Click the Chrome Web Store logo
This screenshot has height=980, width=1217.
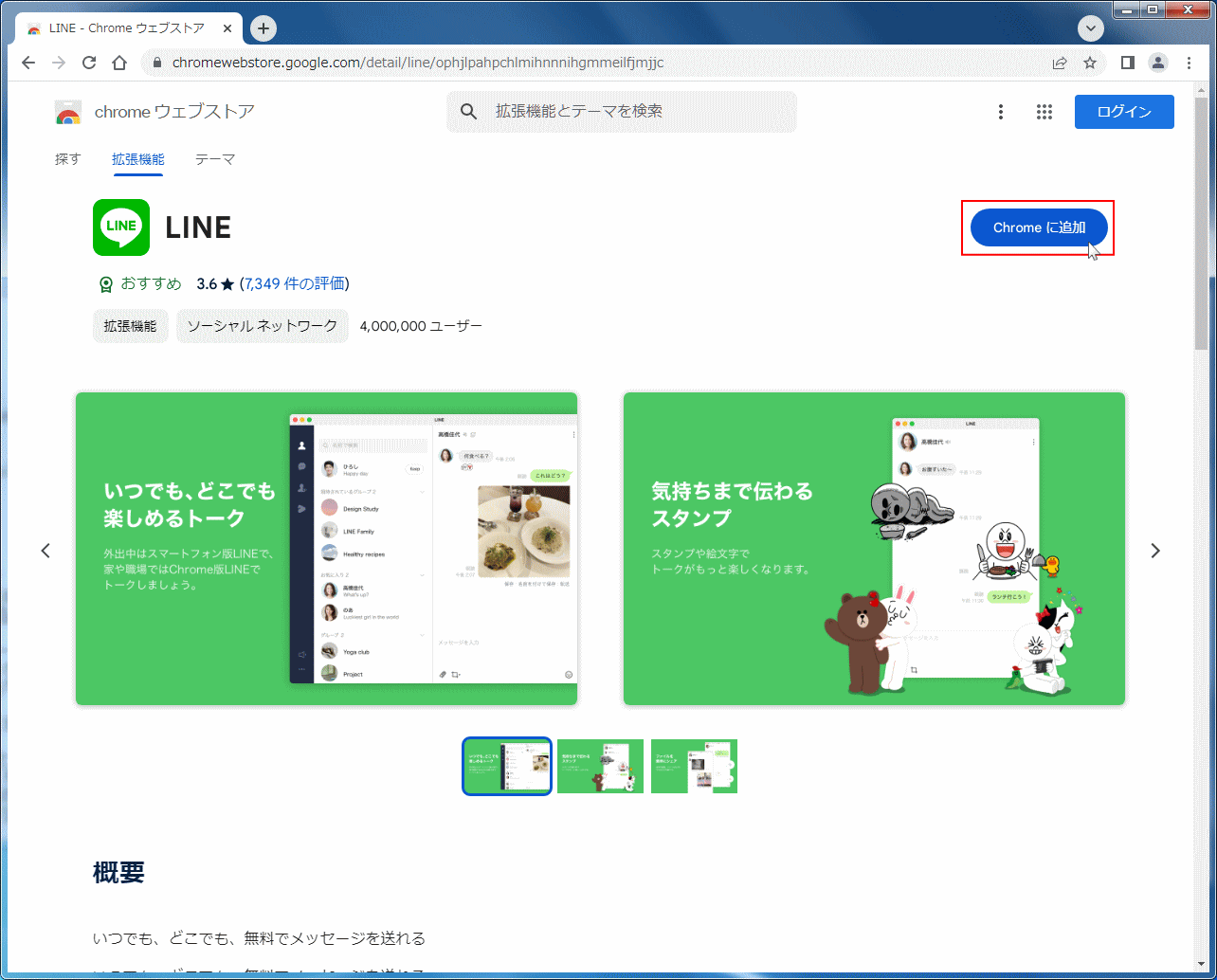click(x=68, y=112)
